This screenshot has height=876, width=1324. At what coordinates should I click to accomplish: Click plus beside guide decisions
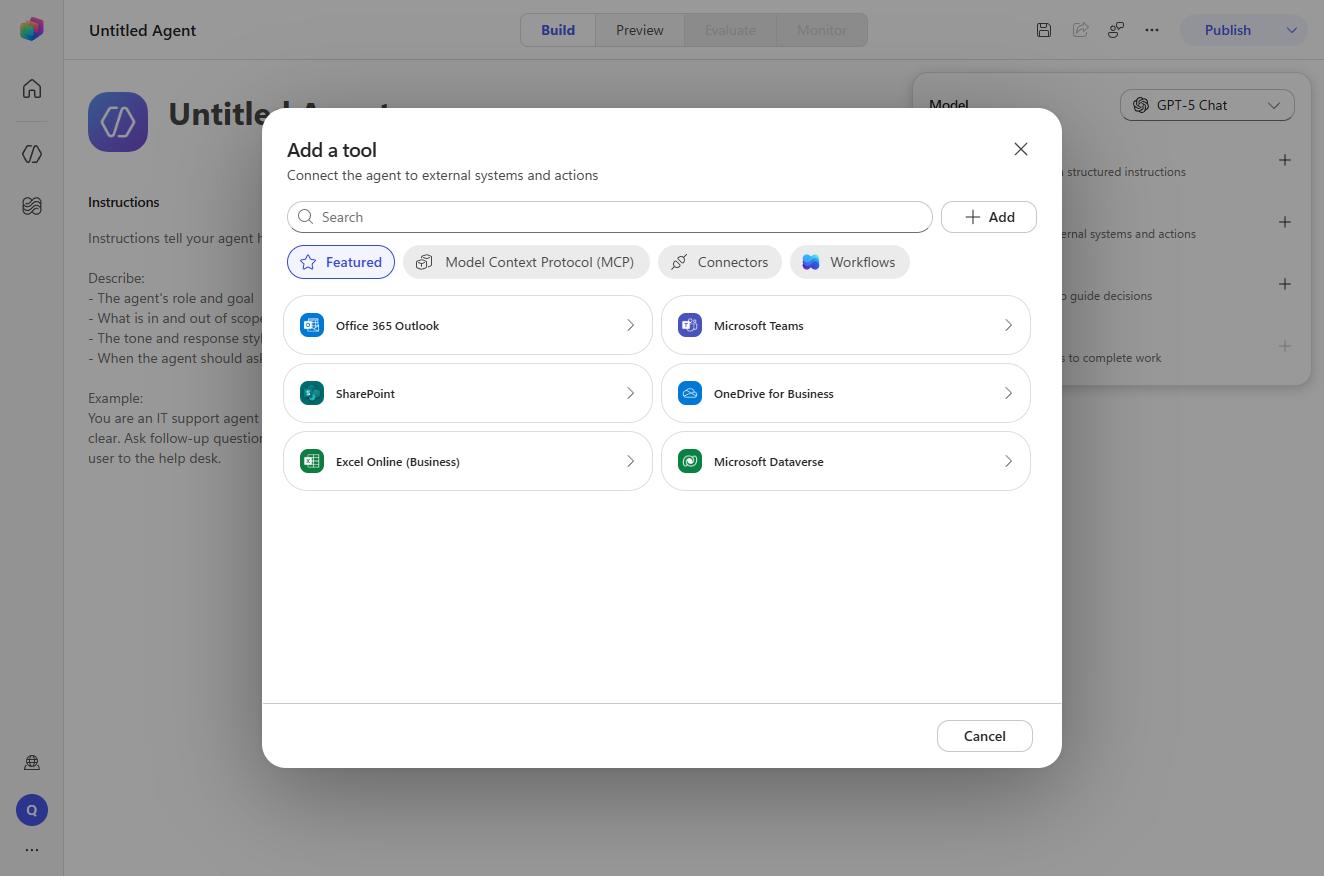(1285, 284)
